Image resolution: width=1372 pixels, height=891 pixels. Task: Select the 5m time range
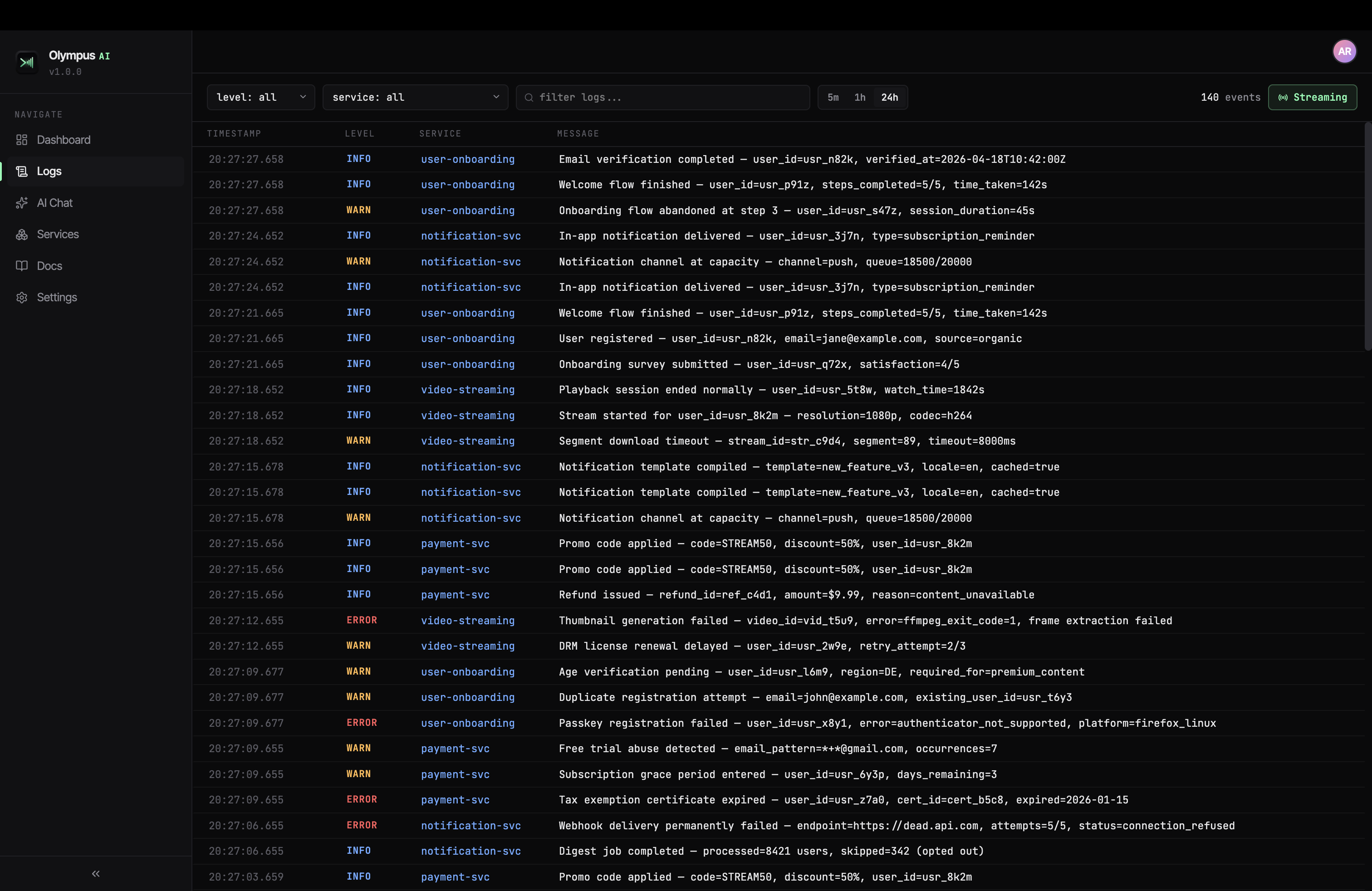click(833, 98)
